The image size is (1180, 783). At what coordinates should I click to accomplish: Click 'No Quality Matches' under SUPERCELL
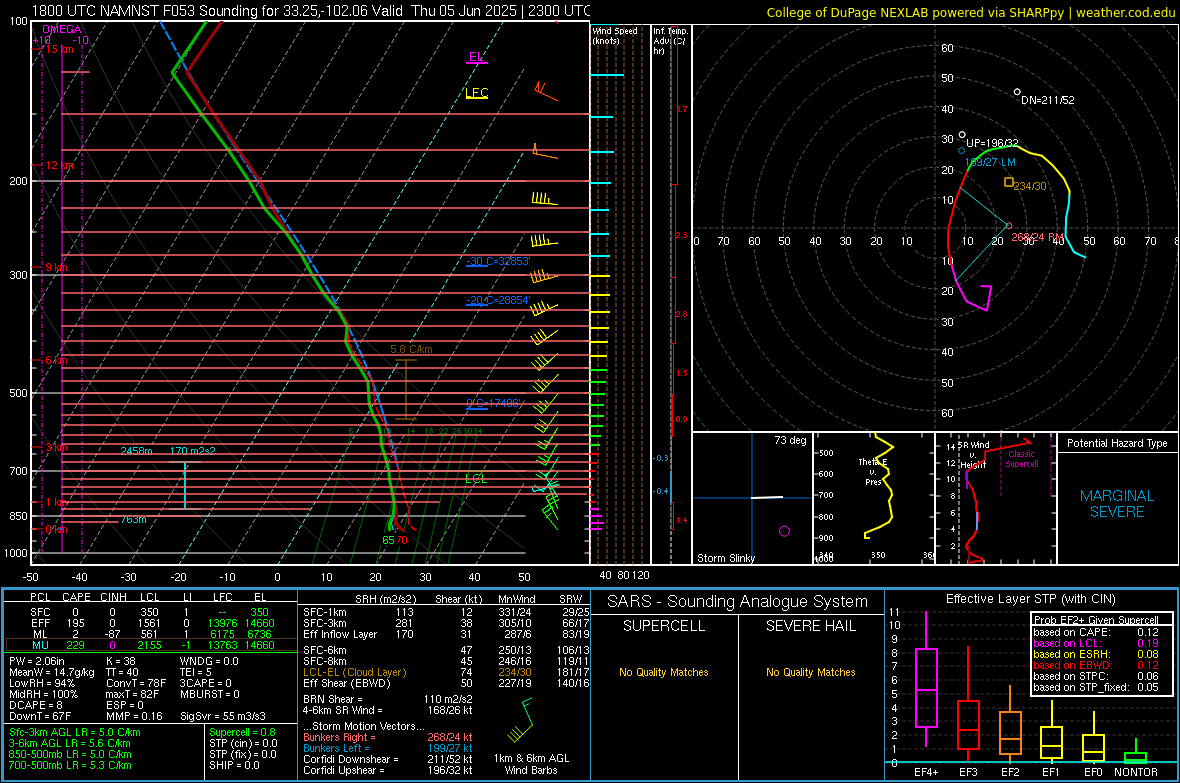point(664,672)
